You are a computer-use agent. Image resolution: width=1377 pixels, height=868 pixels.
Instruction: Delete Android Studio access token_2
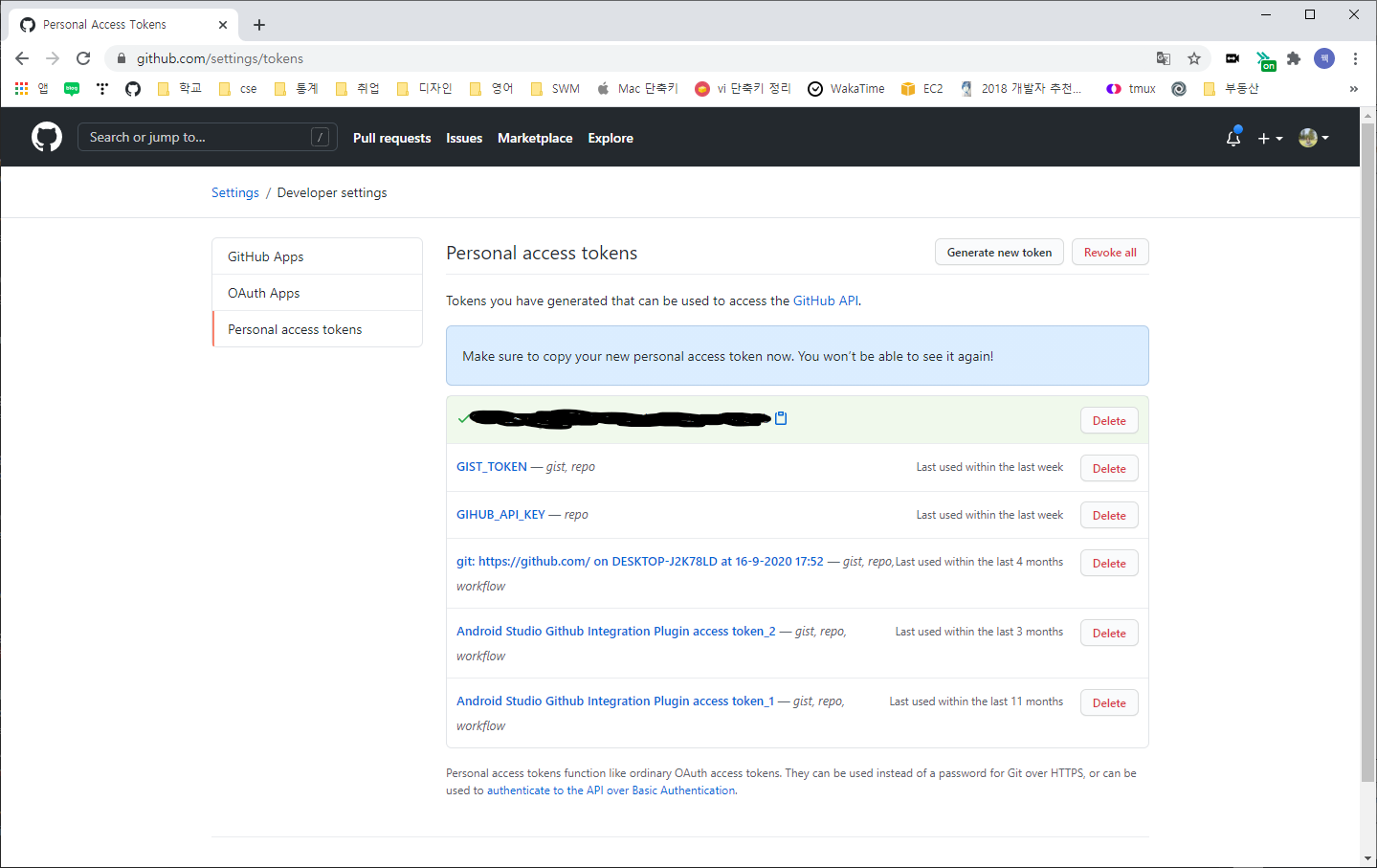pos(1109,633)
